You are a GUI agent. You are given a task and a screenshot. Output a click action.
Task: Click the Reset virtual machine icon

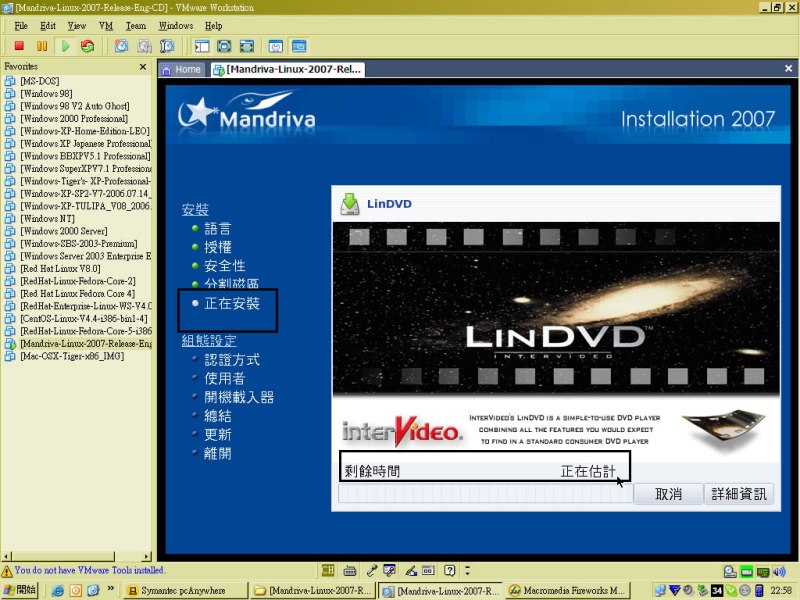(88, 46)
